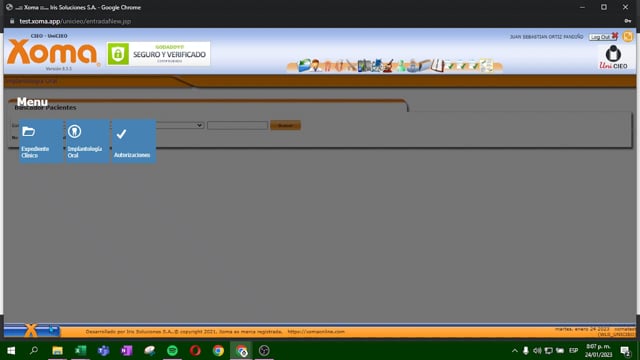Click the middle of three green checkmark icons
Viewport: 640px width, 360px height.
pyautogui.click(x=462, y=66)
